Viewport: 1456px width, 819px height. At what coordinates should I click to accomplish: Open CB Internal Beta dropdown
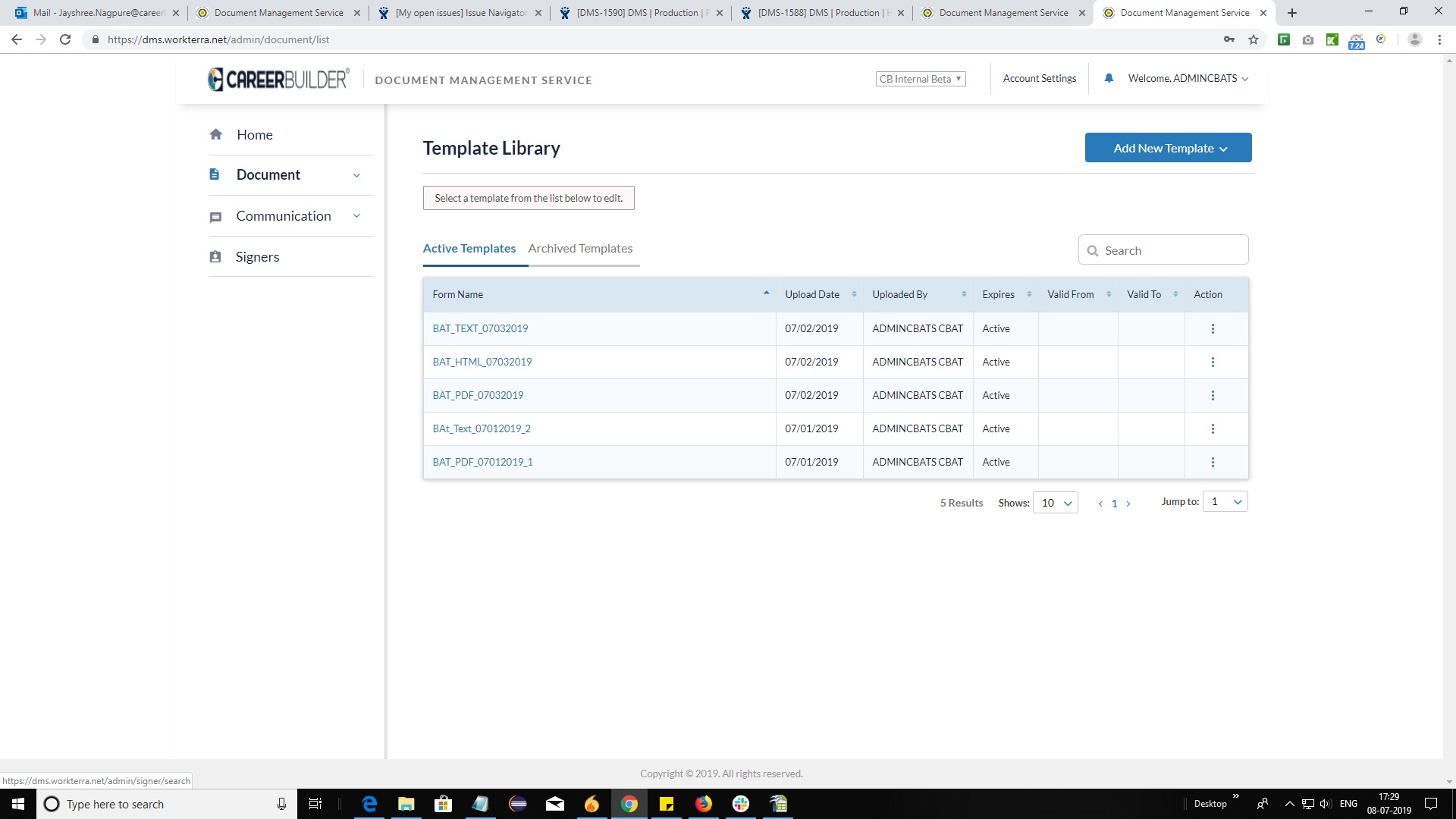click(x=921, y=79)
